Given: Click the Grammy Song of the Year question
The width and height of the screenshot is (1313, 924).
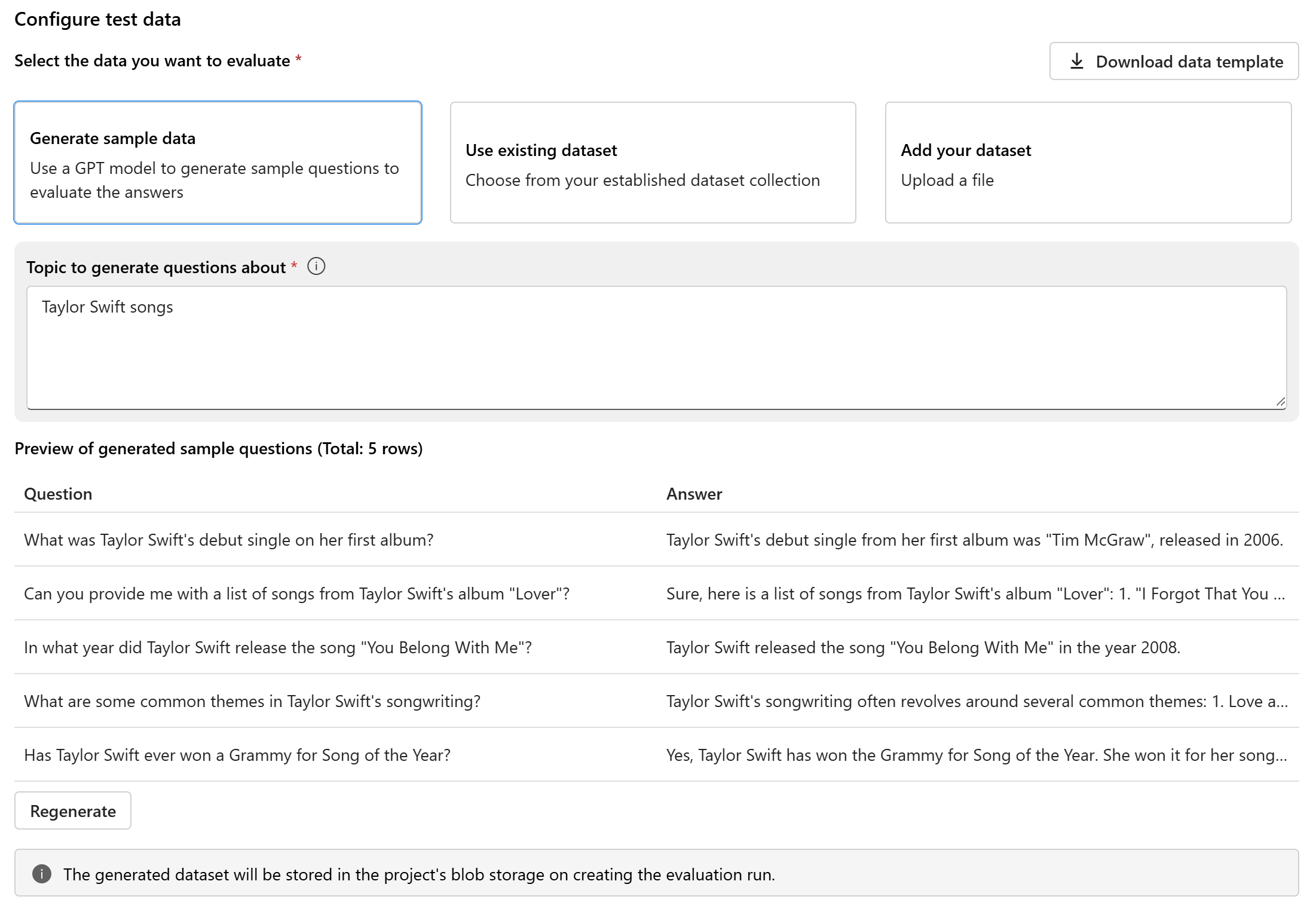Looking at the screenshot, I should pos(237,755).
